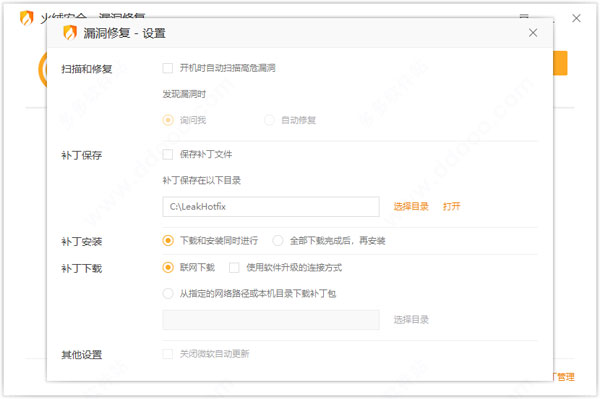The image size is (600, 399).
Task: Choose 从指定的网络路径或本机目录下载补丁包 option
Action: [x=168, y=293]
